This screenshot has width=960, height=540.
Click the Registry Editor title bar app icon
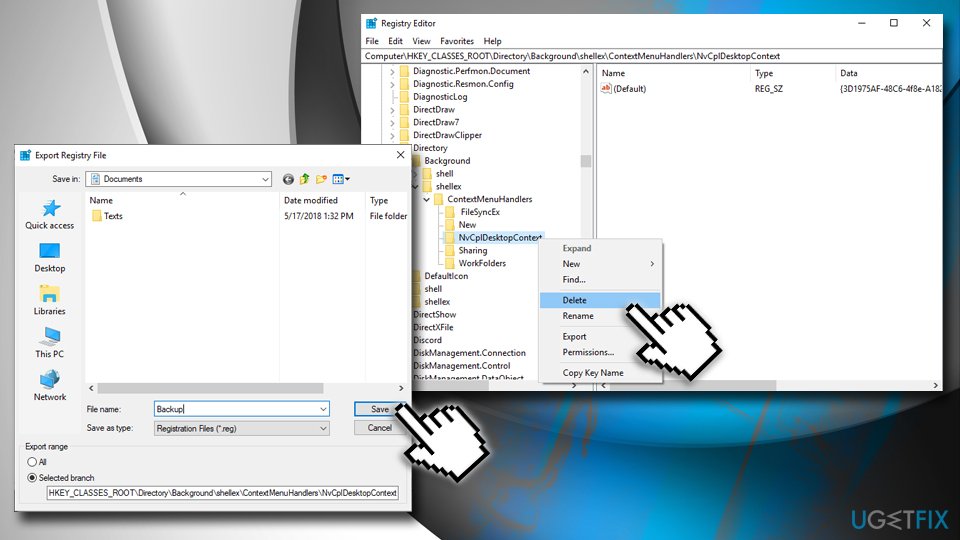(x=372, y=23)
